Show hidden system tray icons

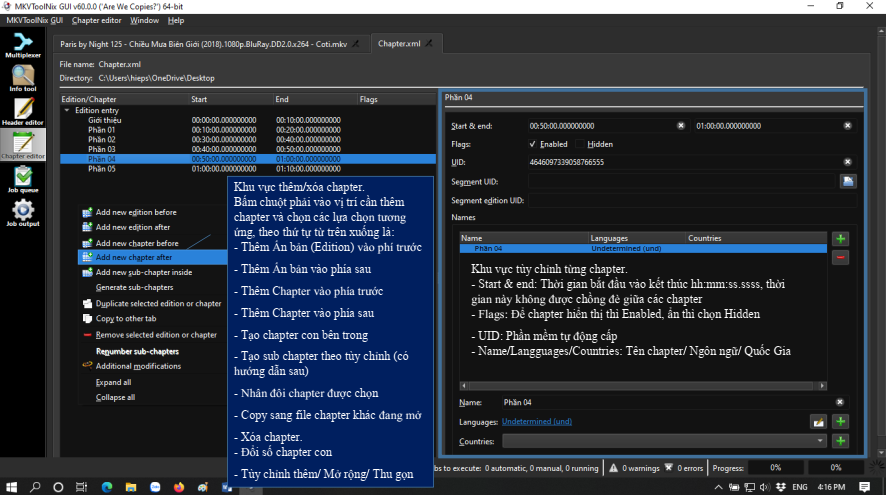point(718,487)
